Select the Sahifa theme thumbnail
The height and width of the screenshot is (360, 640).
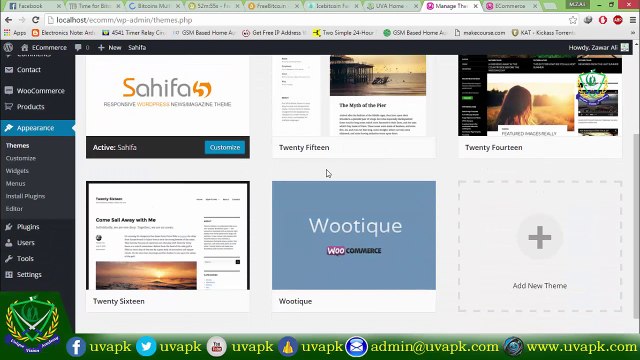tap(168, 96)
